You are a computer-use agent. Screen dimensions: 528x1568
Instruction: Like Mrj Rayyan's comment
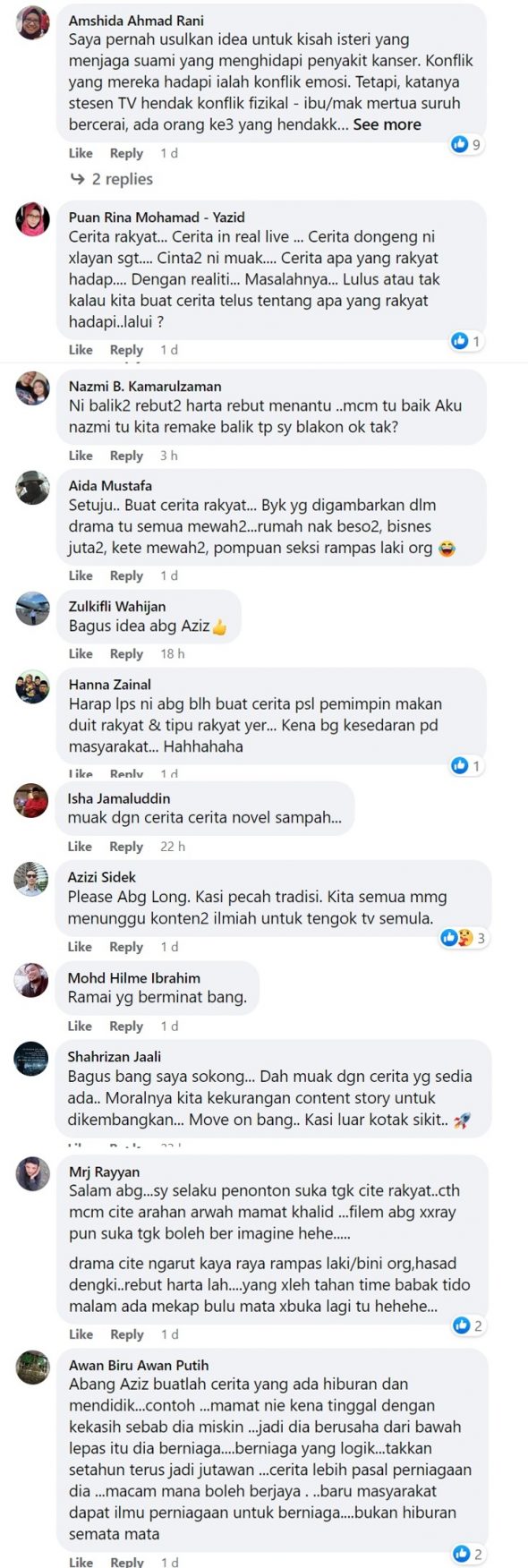(81, 1334)
